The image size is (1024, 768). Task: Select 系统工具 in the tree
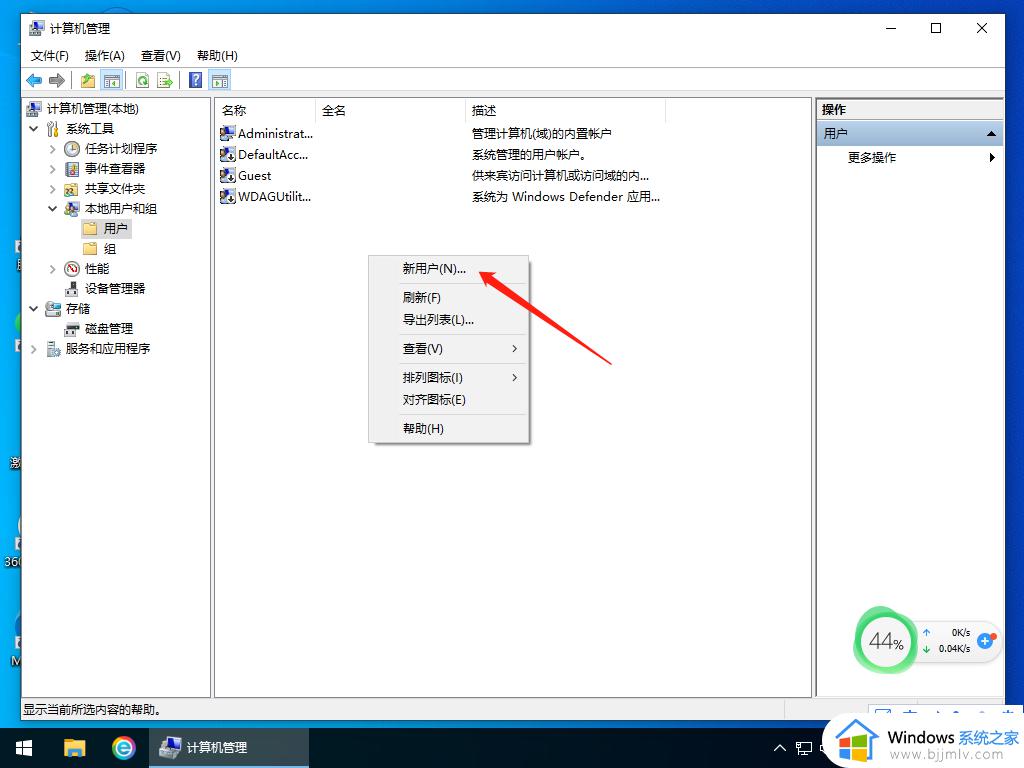[89, 129]
